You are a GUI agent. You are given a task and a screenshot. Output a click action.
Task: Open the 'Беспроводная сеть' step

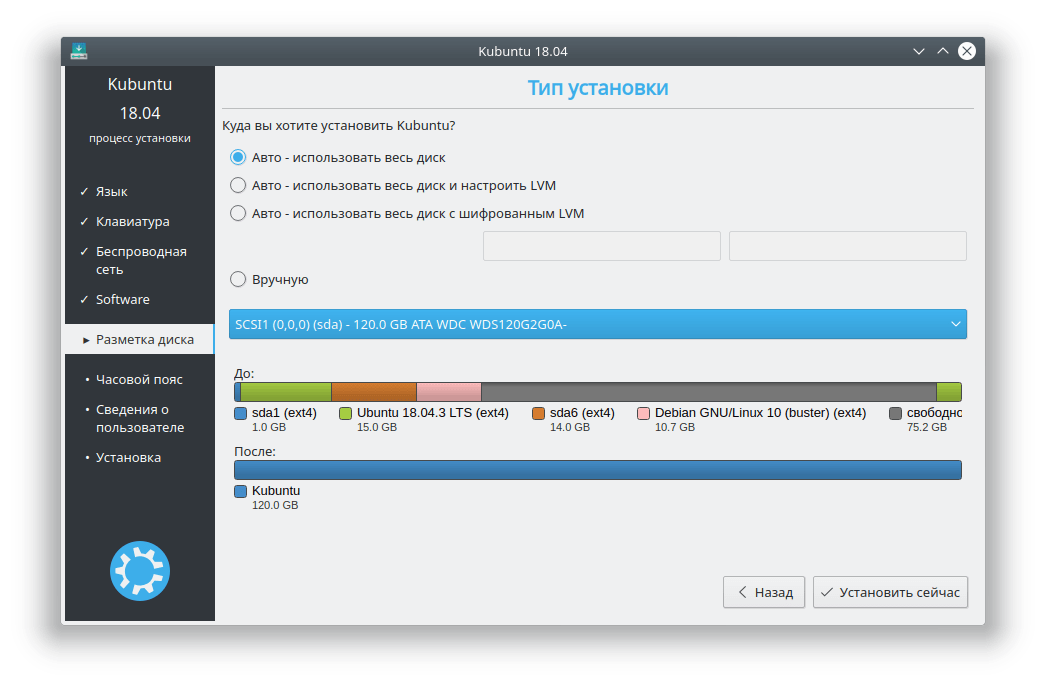tap(141, 260)
